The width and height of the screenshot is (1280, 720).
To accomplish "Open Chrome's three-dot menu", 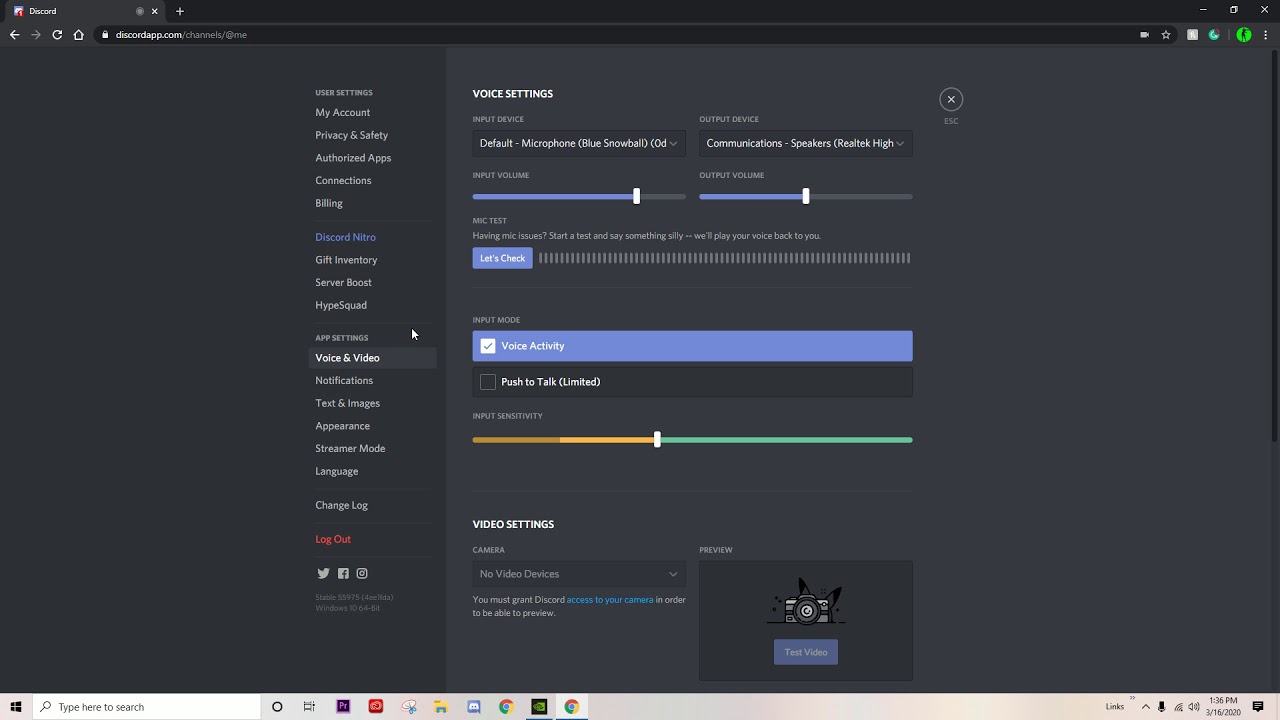I will pos(1264,34).
